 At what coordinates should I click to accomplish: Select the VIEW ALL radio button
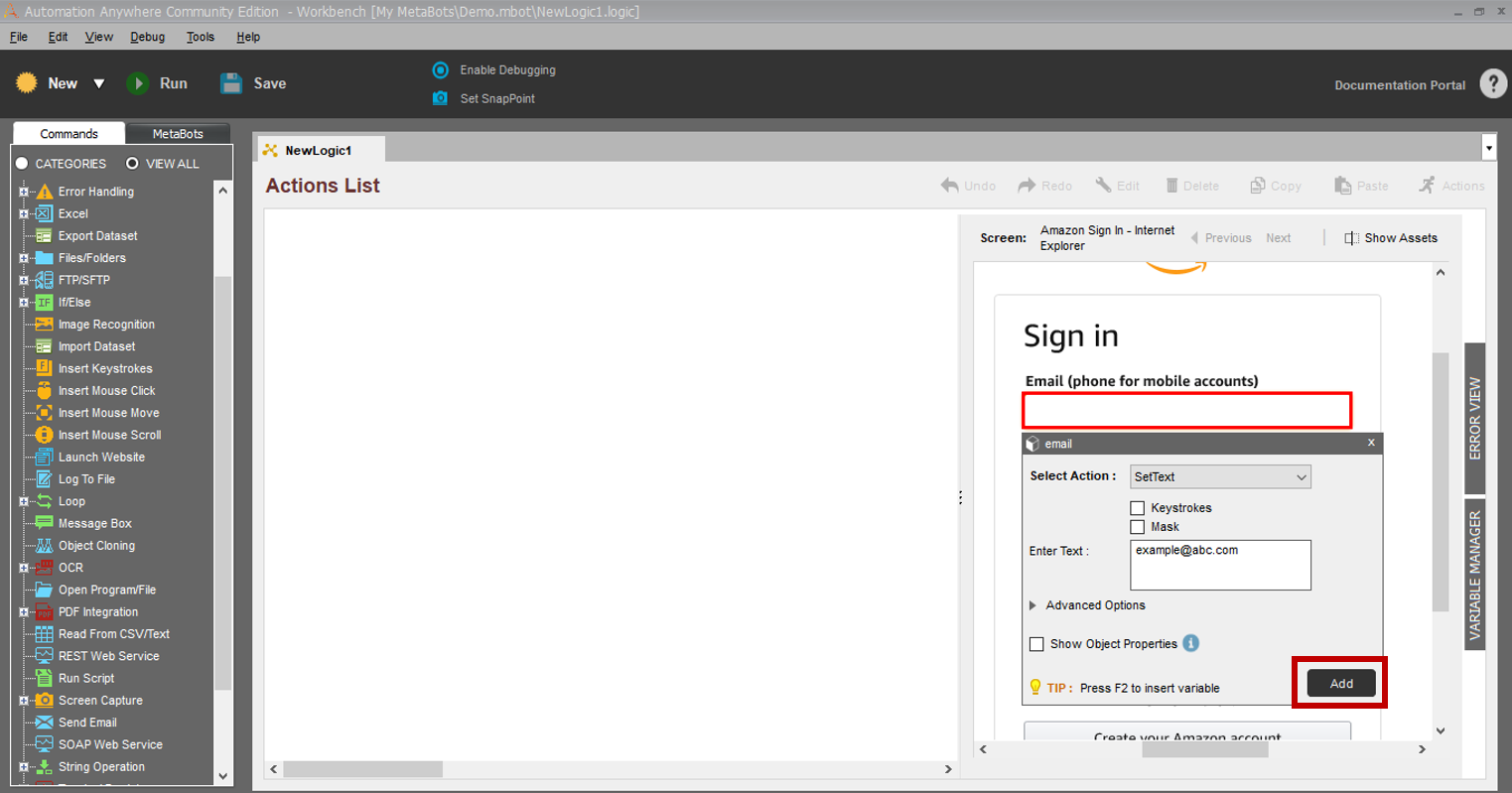point(133,163)
